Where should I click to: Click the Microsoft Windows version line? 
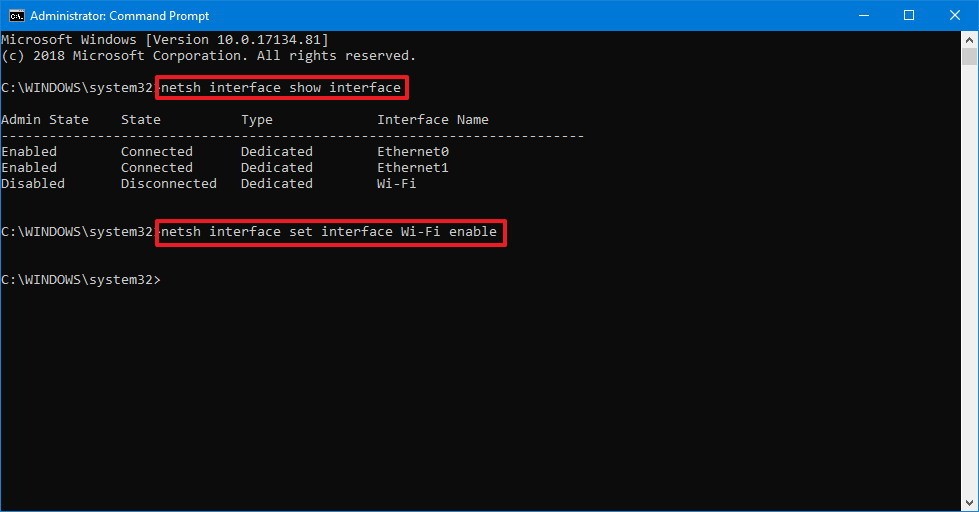pyautogui.click(x=165, y=40)
